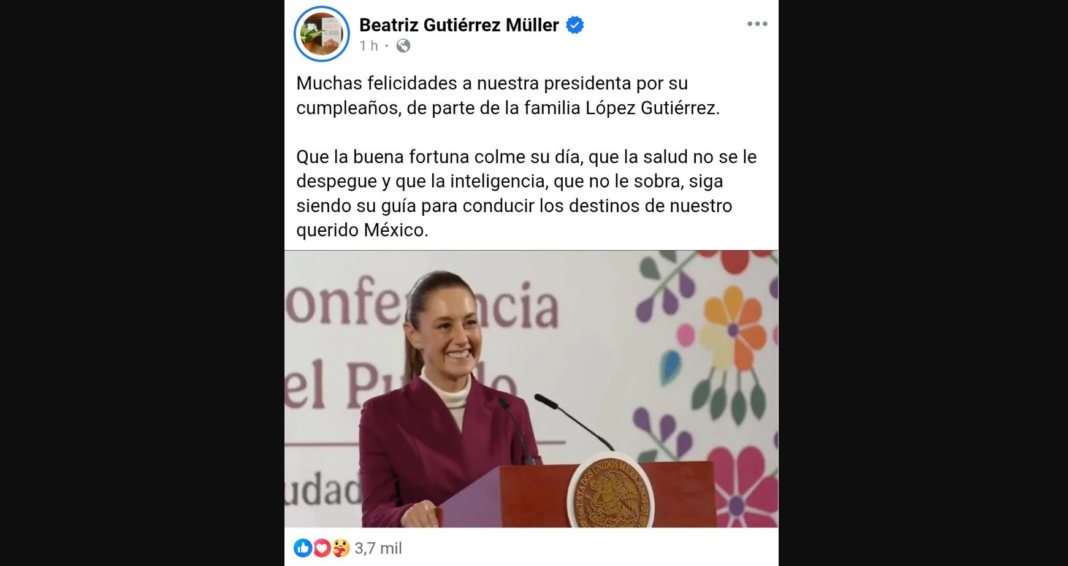Click the orange embroidered flower in photo
The width and height of the screenshot is (1068, 566).
point(733,328)
